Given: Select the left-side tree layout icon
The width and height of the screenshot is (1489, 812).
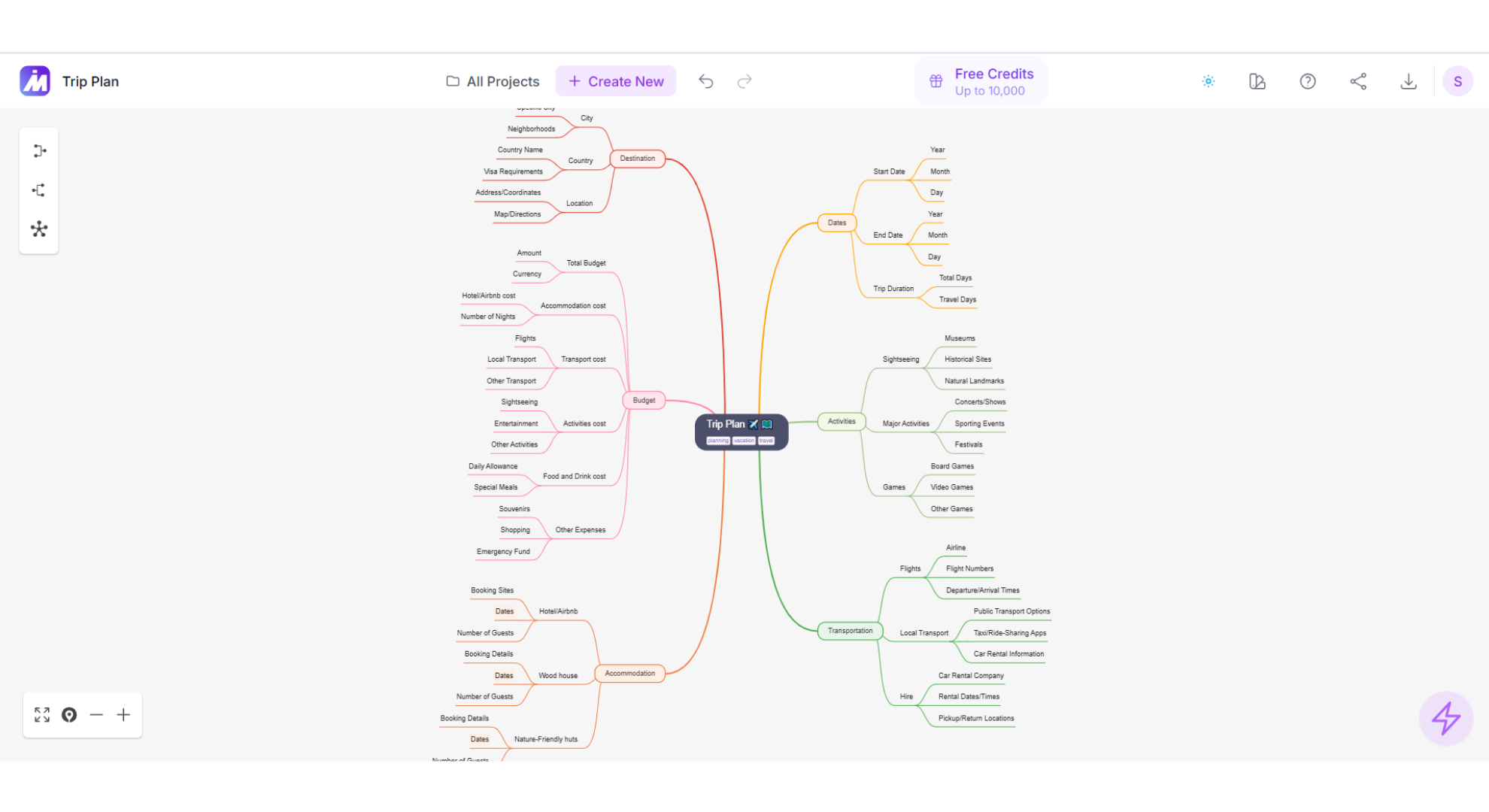Looking at the screenshot, I should (x=39, y=190).
